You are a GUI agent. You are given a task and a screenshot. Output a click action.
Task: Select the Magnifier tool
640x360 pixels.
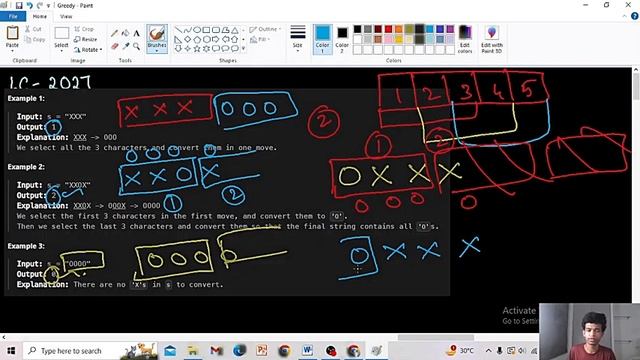click(x=137, y=46)
